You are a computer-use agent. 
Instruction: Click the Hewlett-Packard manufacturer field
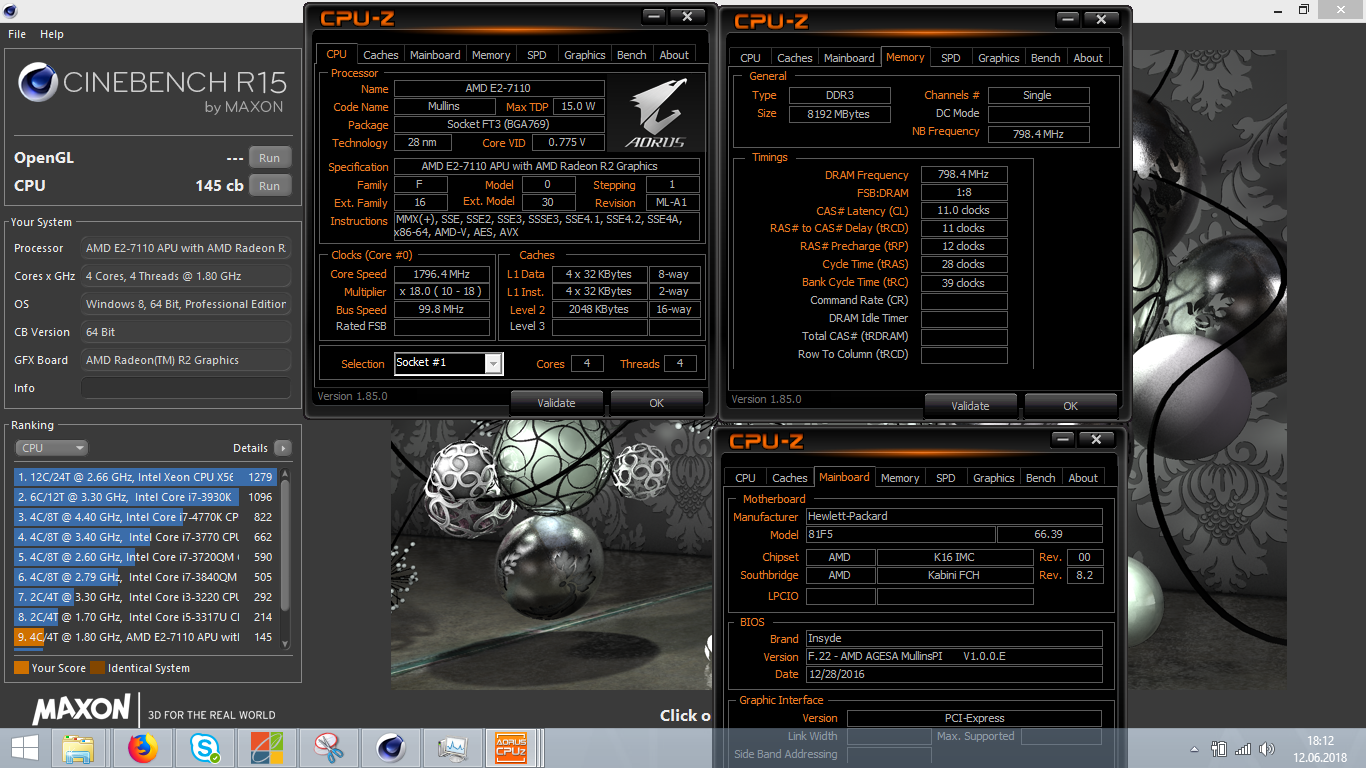954,517
